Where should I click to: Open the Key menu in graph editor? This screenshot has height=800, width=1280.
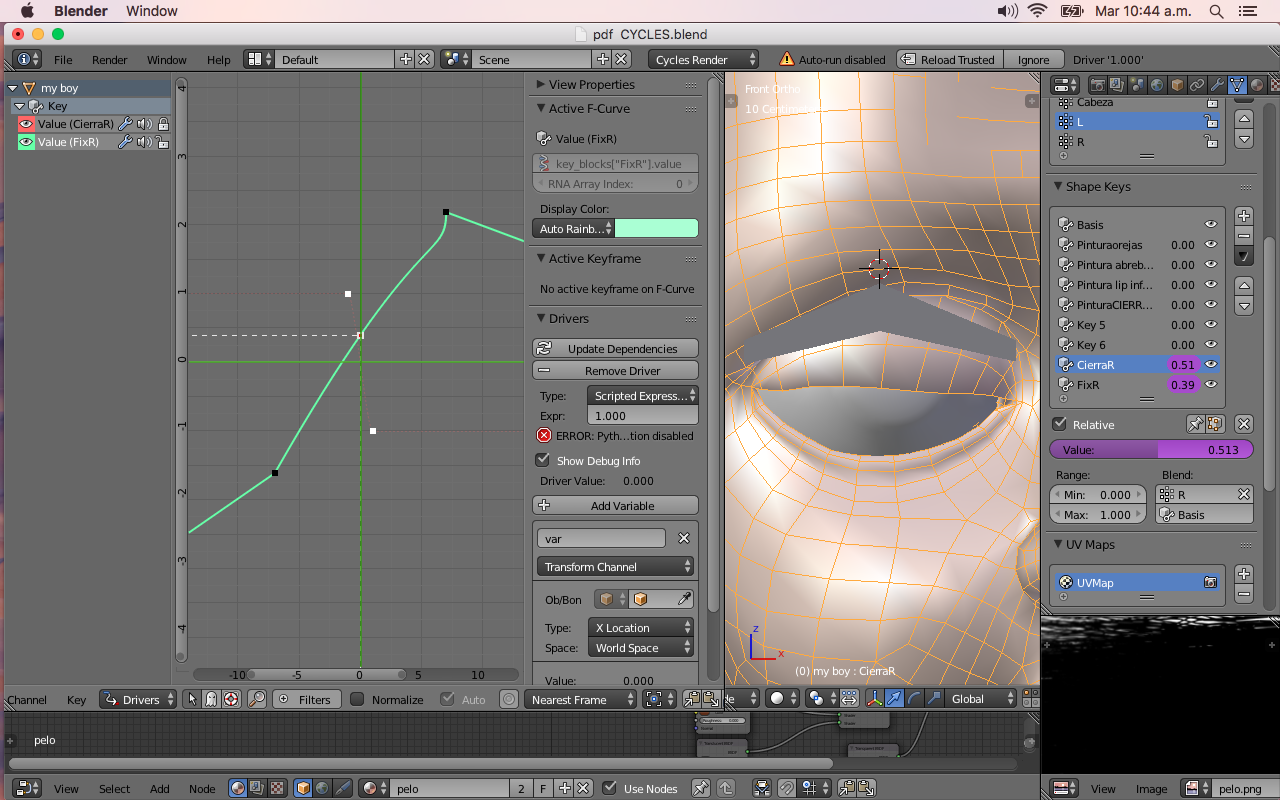pos(76,699)
